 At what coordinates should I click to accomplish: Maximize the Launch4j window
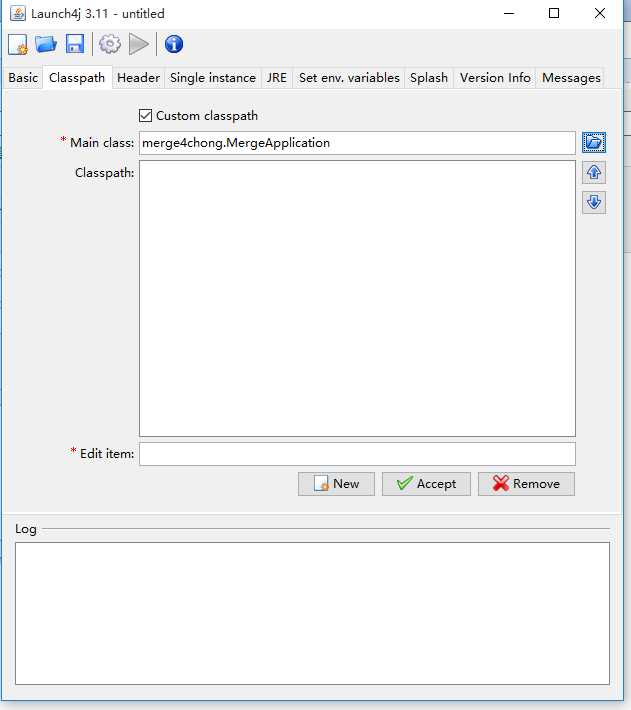tap(554, 14)
